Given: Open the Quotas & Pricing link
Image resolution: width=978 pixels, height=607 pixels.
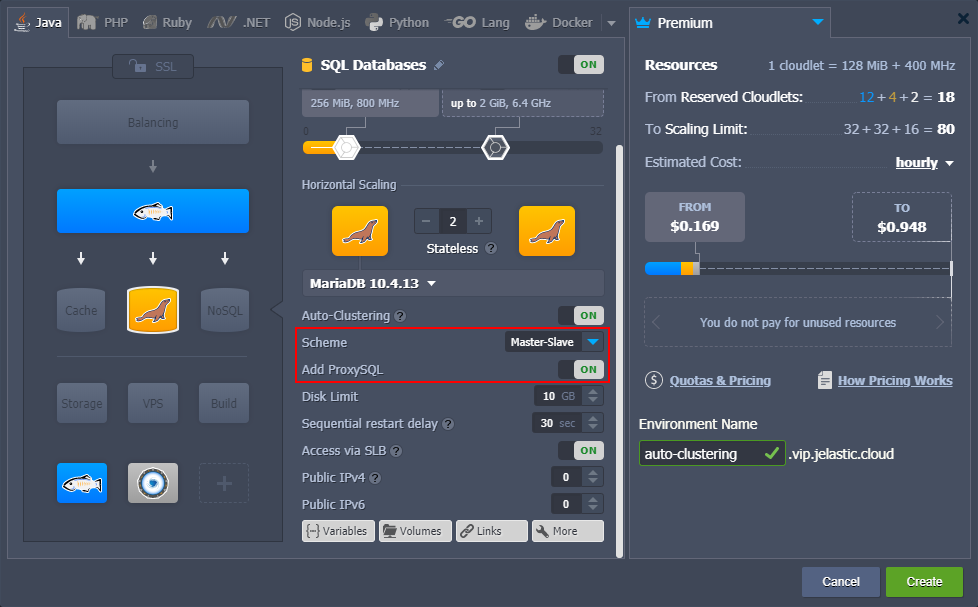Looking at the screenshot, I should click(x=720, y=381).
